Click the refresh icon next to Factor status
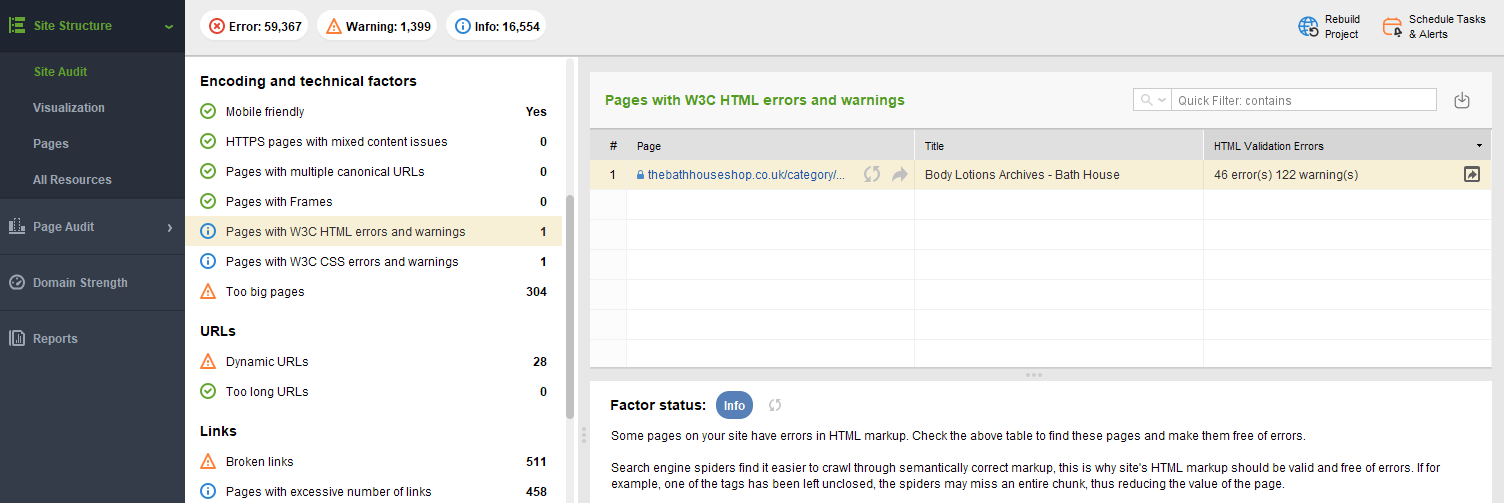This screenshot has width=1504, height=503. click(x=774, y=405)
